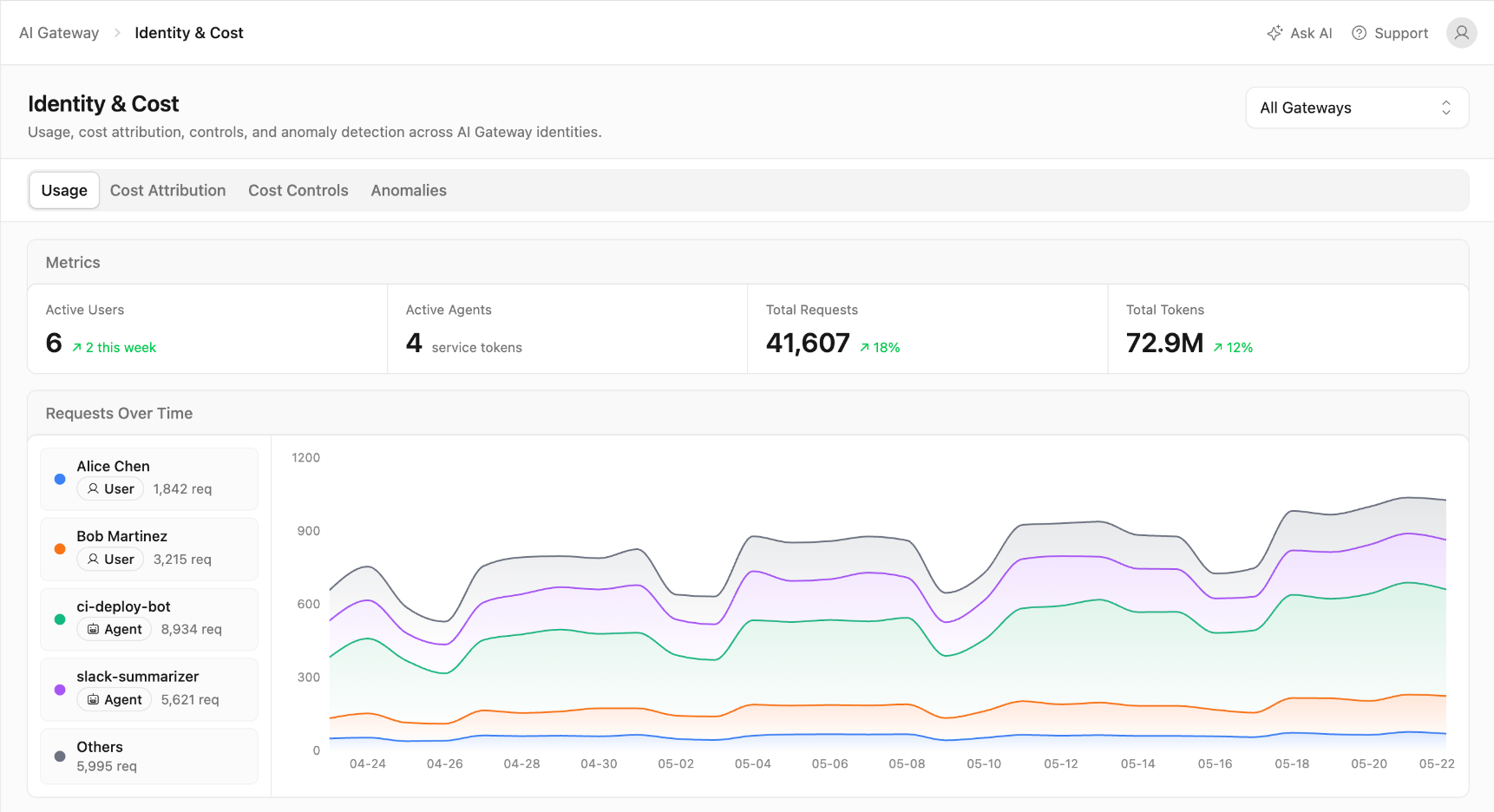Click the '5,621 req' count
Screen dimensions: 1494x812
click(190, 700)
